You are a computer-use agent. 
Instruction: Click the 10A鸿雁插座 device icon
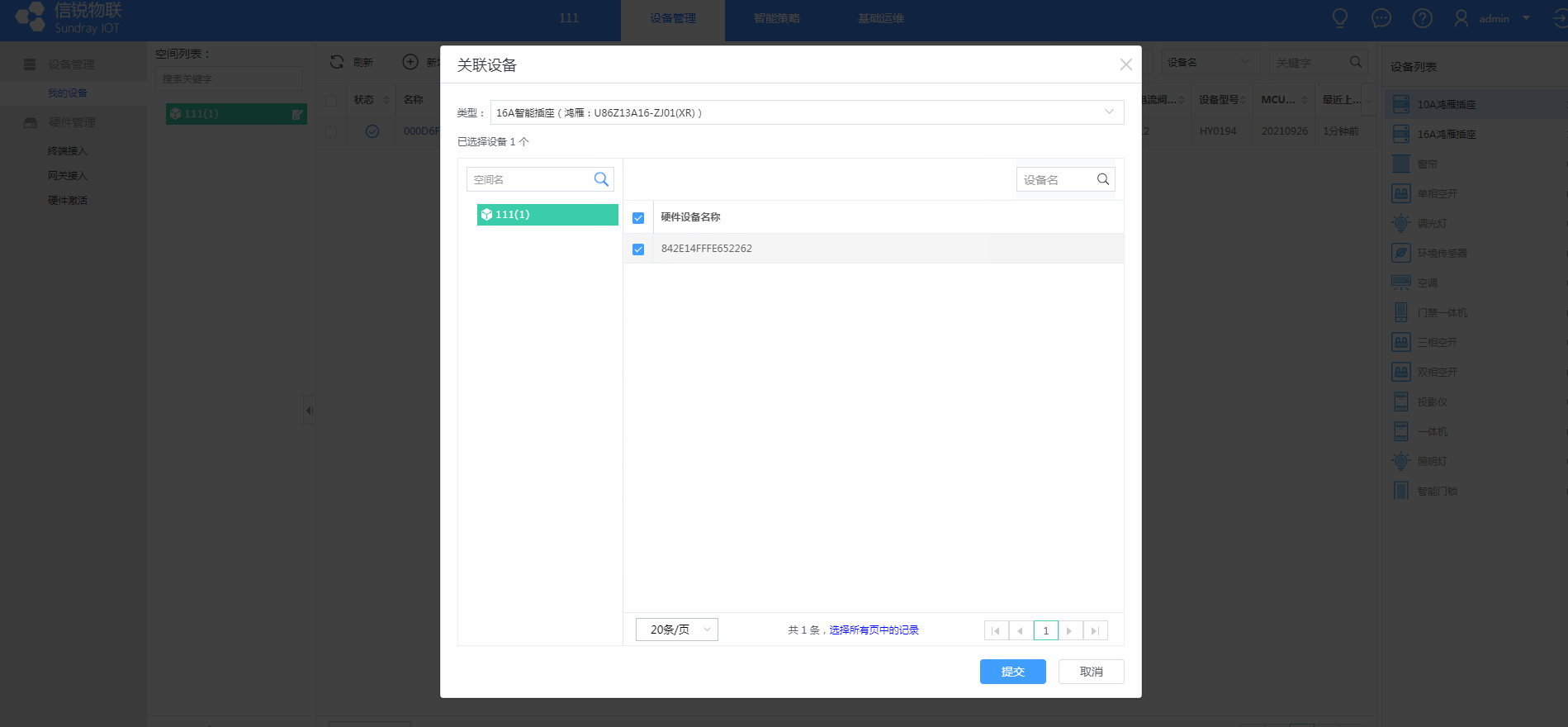point(1401,104)
